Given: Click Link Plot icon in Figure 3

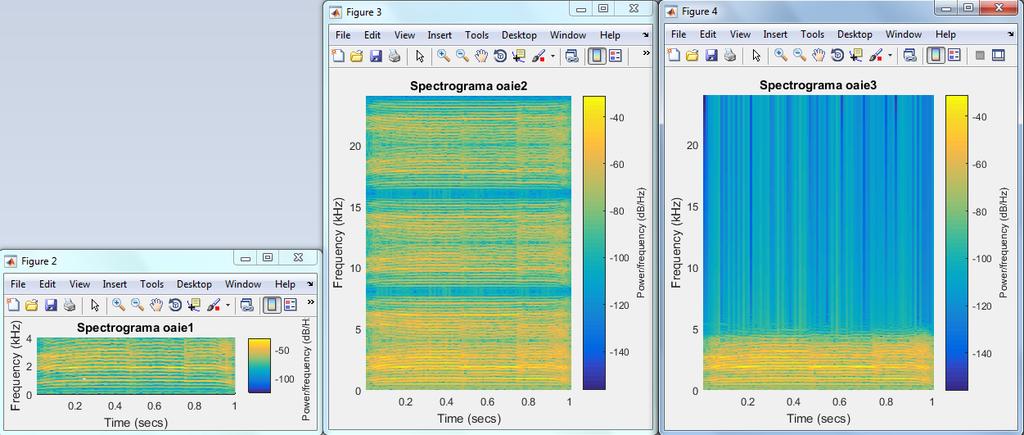Looking at the screenshot, I should pyautogui.click(x=571, y=56).
